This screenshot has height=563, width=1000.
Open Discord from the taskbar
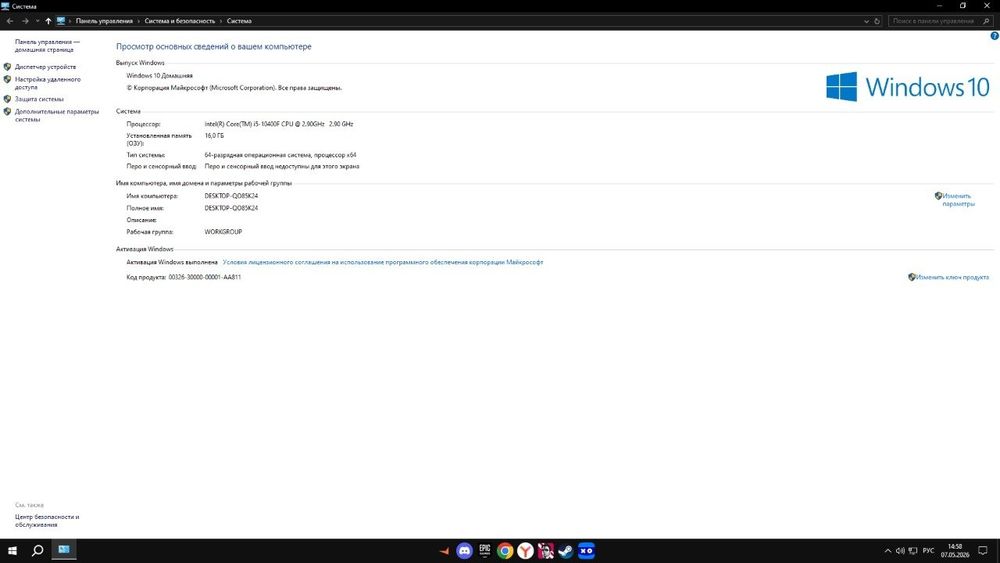click(x=464, y=551)
